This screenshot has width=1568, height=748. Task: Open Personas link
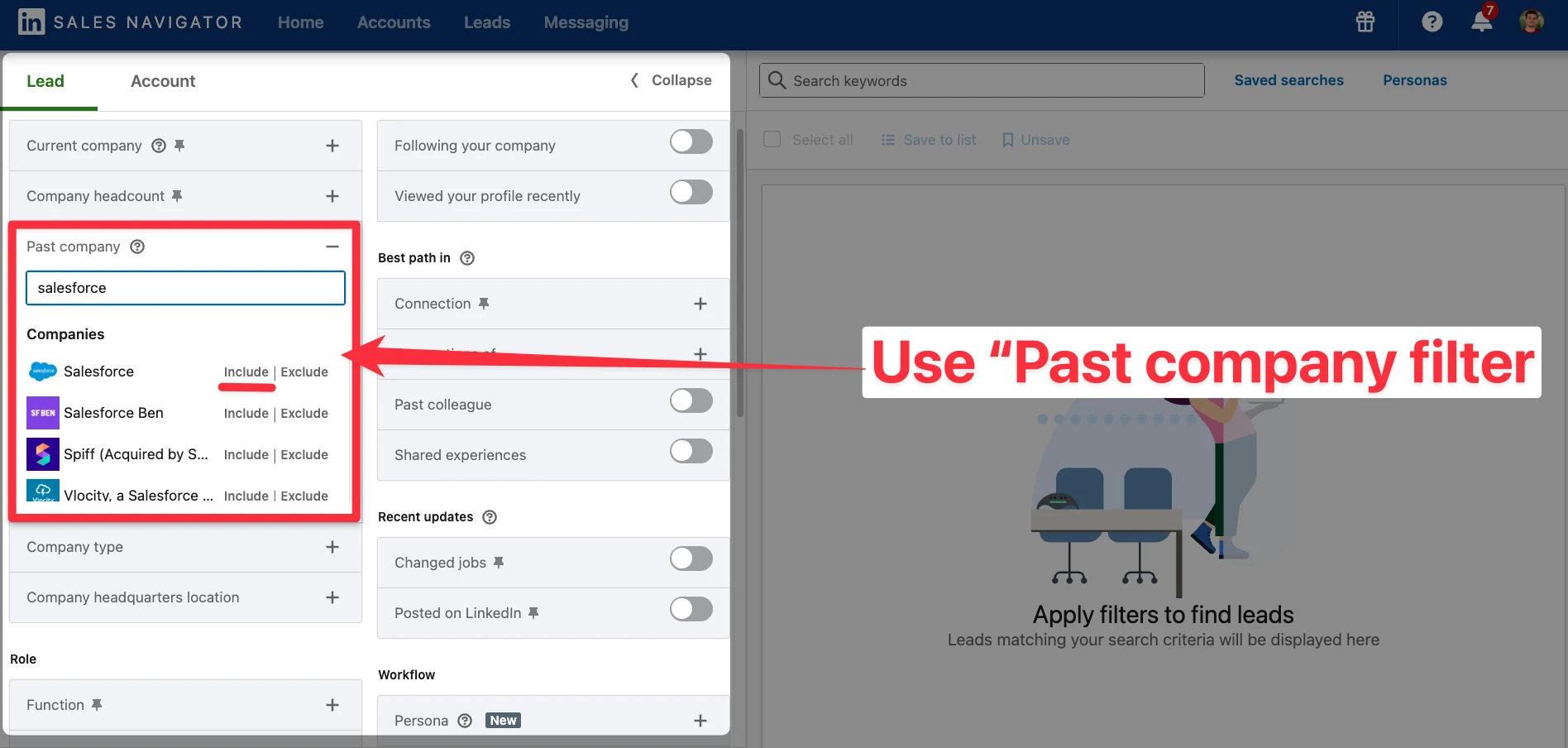1415,80
